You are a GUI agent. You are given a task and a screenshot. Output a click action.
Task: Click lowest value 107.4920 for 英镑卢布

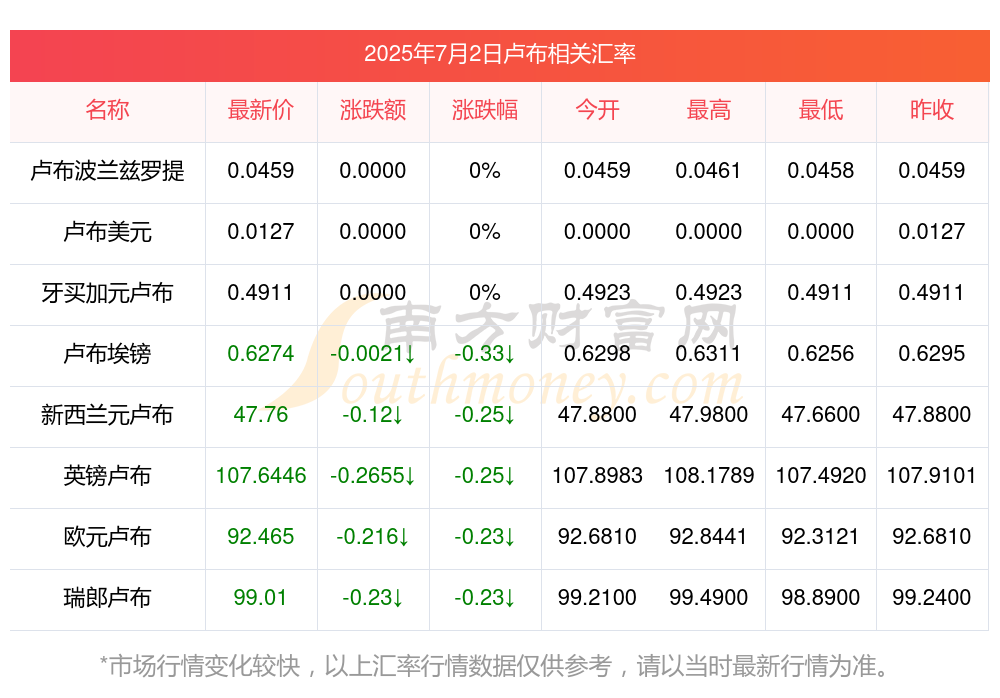click(x=821, y=476)
